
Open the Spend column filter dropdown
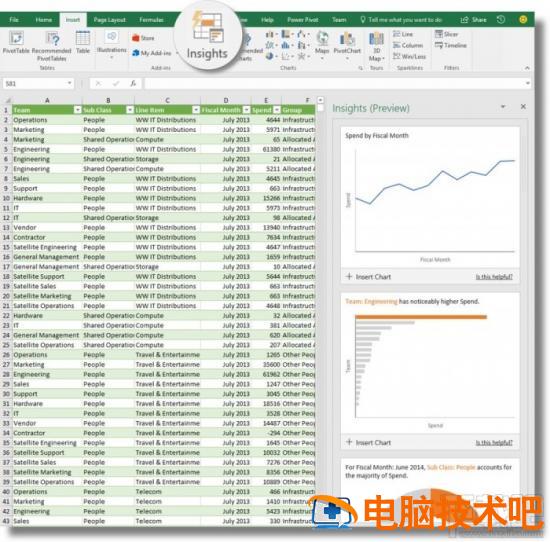tap(277, 110)
